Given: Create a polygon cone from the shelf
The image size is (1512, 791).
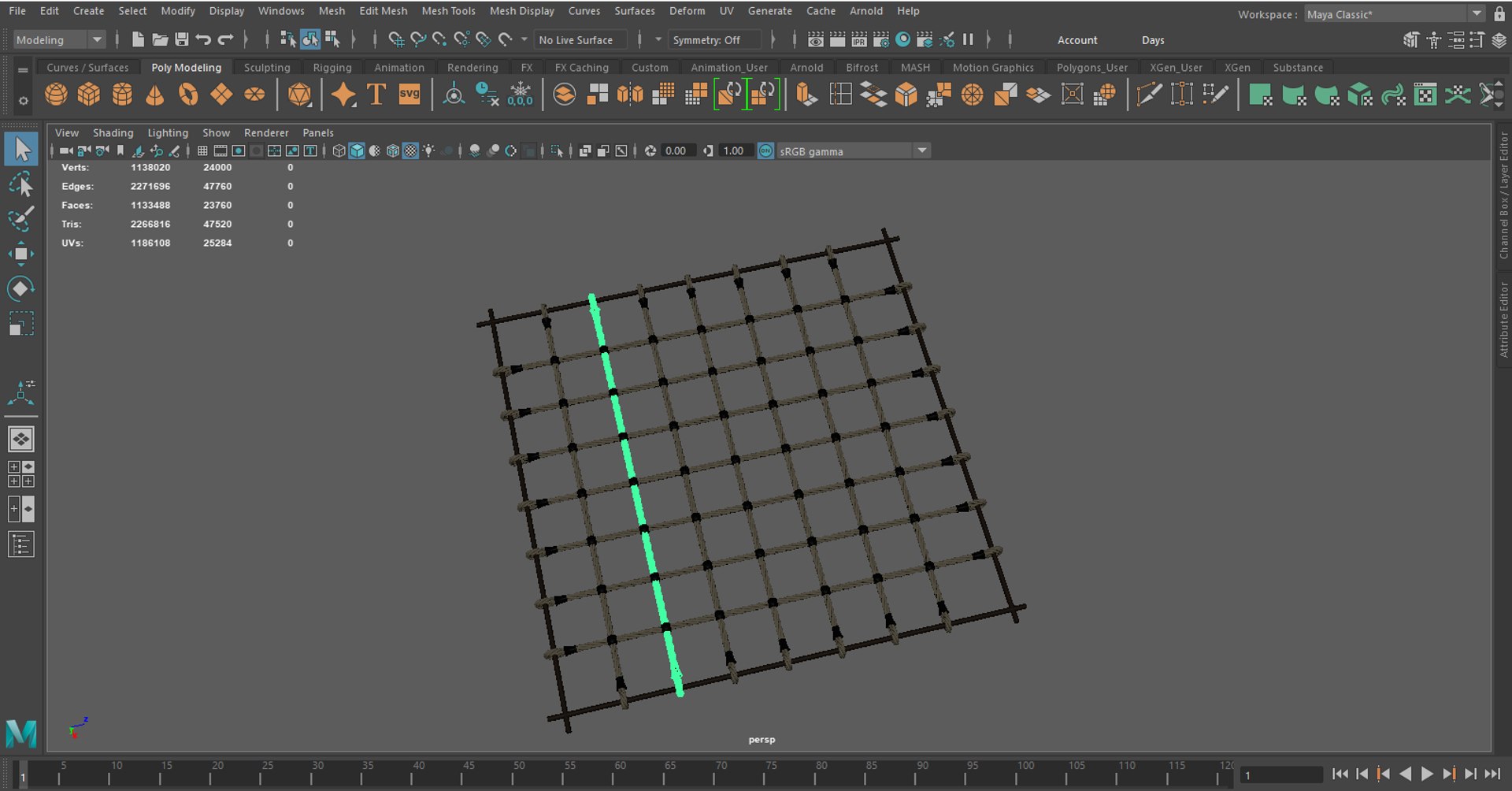Looking at the screenshot, I should pyautogui.click(x=155, y=95).
